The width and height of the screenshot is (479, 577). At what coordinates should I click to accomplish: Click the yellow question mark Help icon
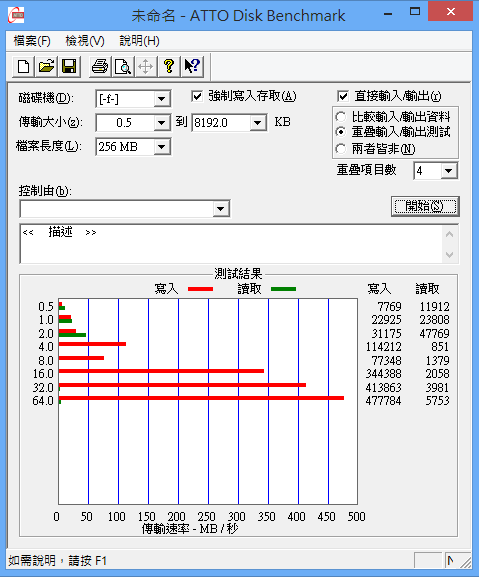coord(169,67)
